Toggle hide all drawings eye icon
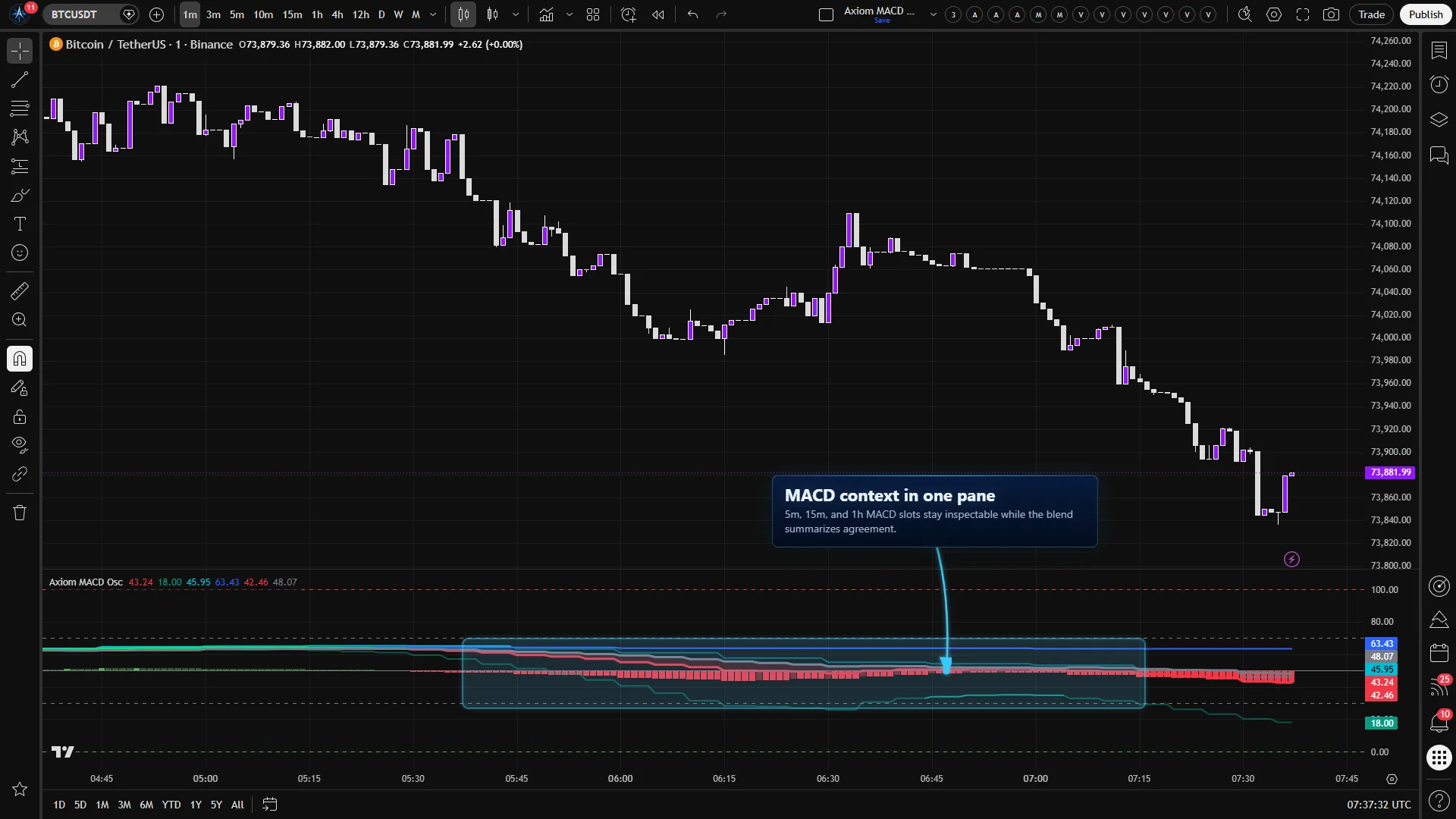 20,444
